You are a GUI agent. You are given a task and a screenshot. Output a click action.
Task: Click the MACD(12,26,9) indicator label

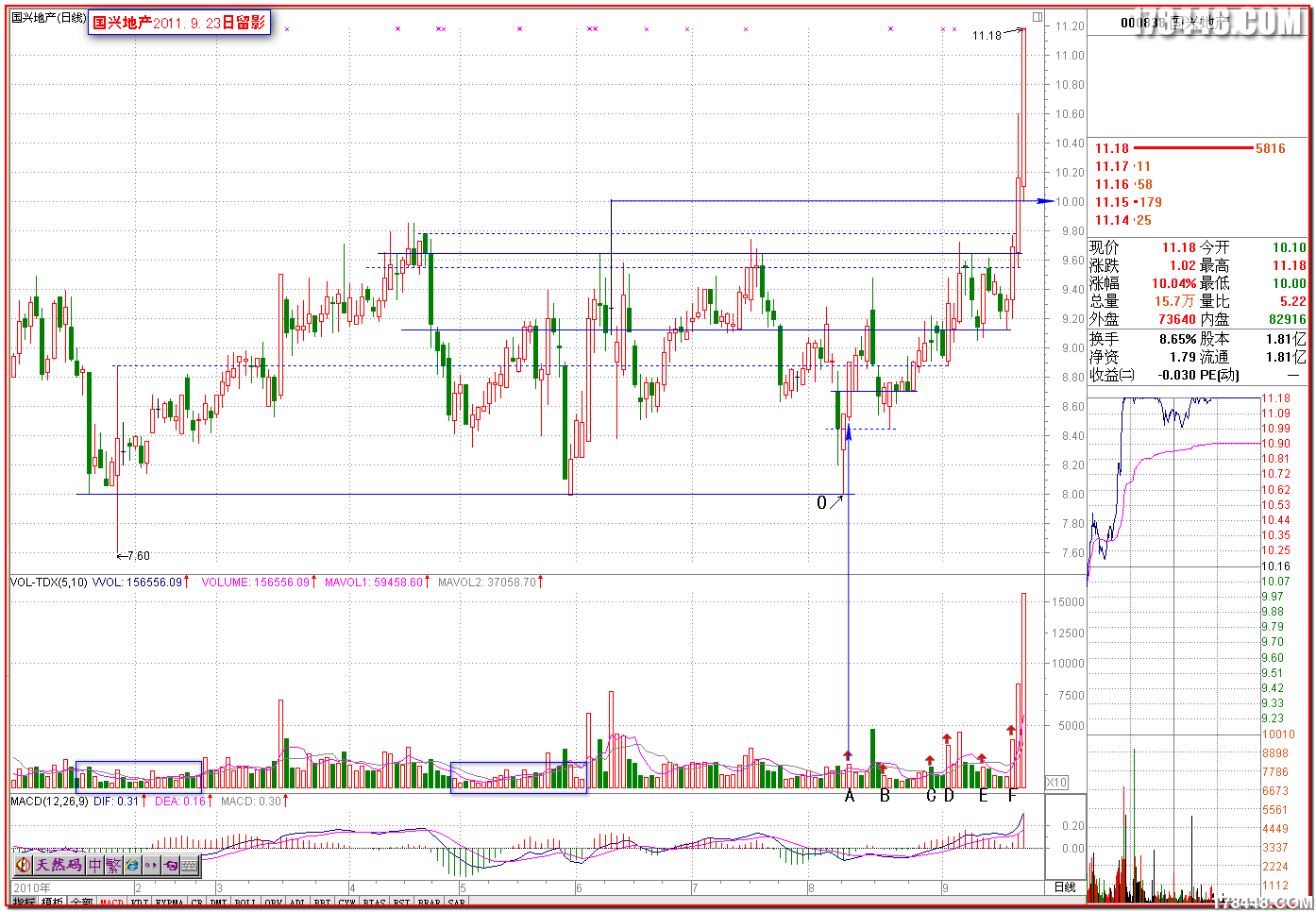(49, 802)
